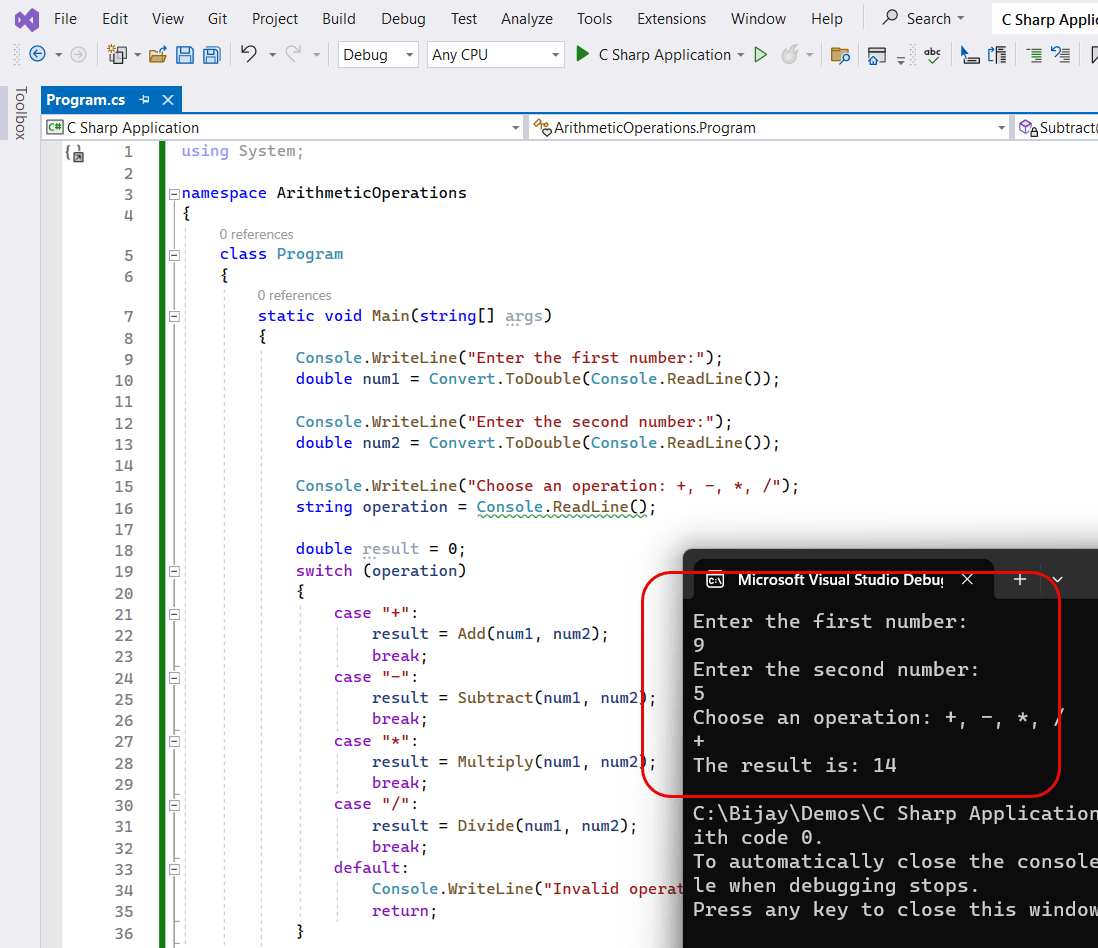Image resolution: width=1098 pixels, height=948 pixels.
Task: Run the spell checker abc icon
Action: 932,55
